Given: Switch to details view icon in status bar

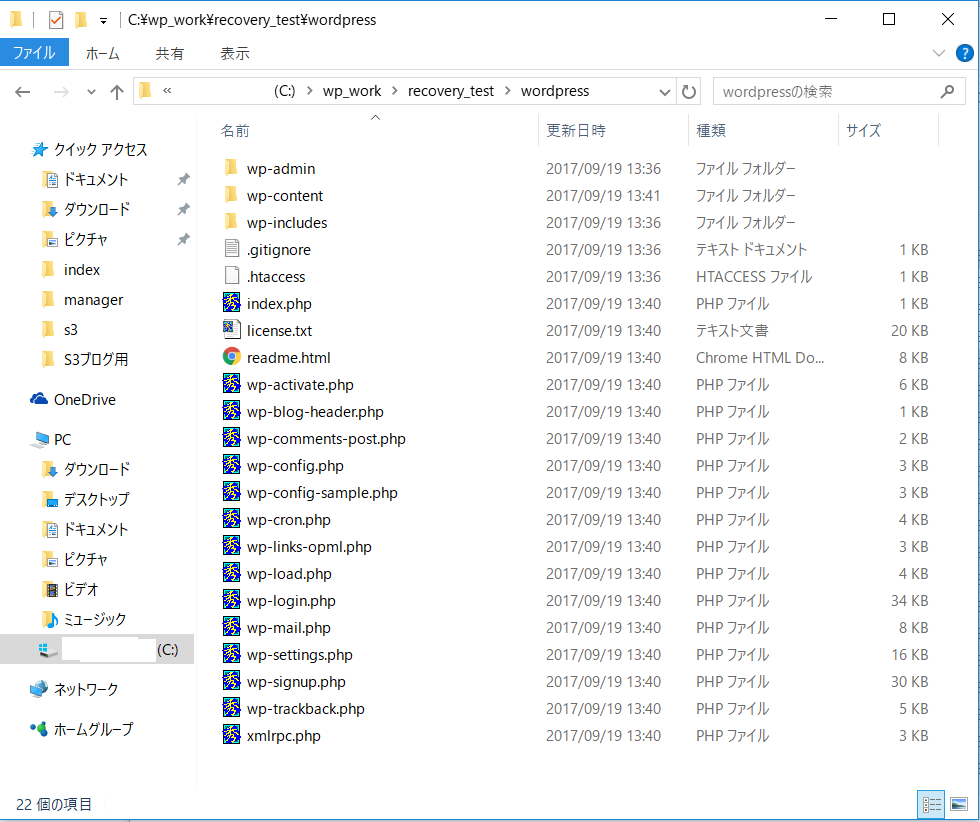Looking at the screenshot, I should coord(932,804).
